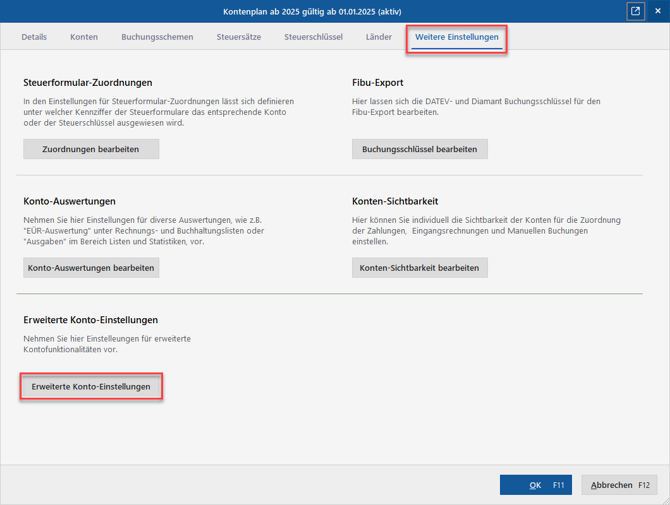Open the Erweiterte Konto-Einstellungen button
This screenshot has height=505, width=670.
tap(91, 387)
